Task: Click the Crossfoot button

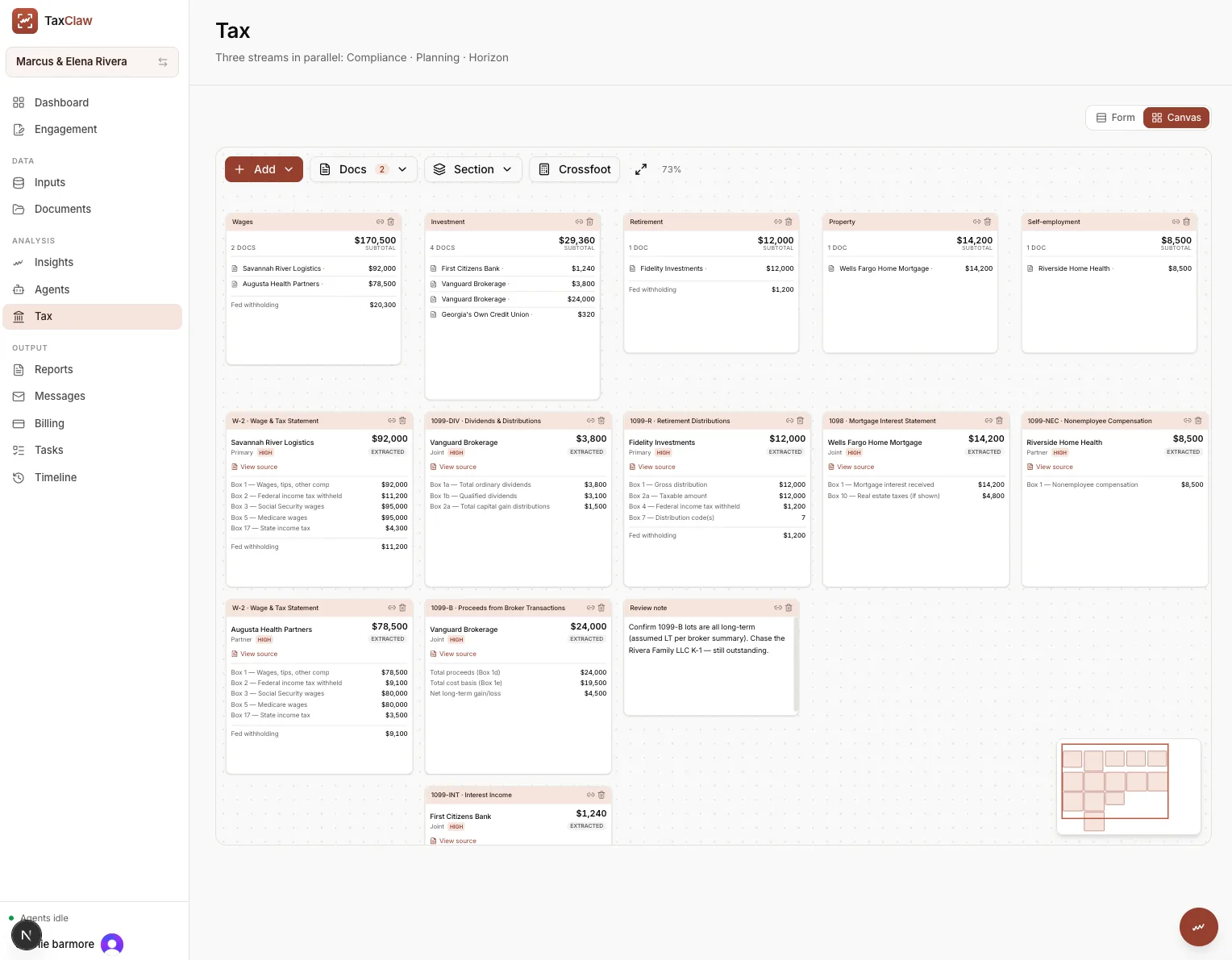Action: pyautogui.click(x=575, y=169)
